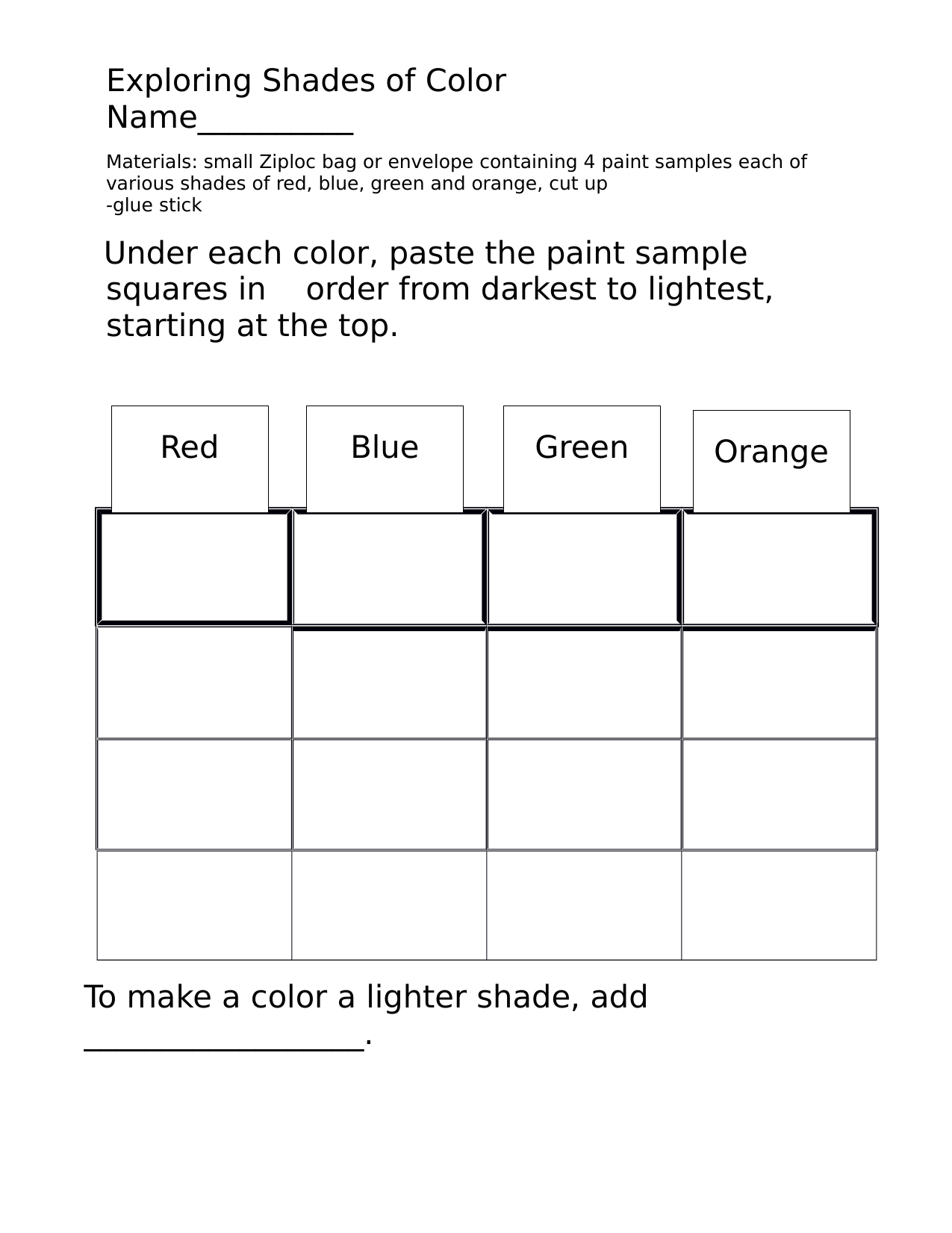Select the first cell under Orange
952x1233 pixels.
pos(779,568)
